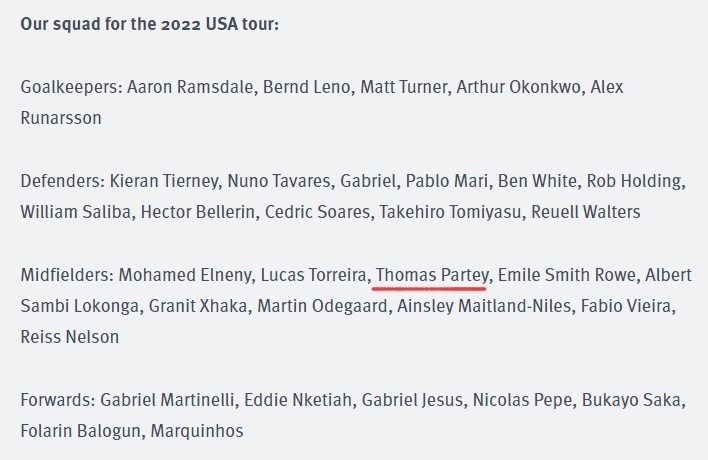Click the name Fabio Vieira
708x460 pixels.
pyautogui.click(x=626, y=306)
